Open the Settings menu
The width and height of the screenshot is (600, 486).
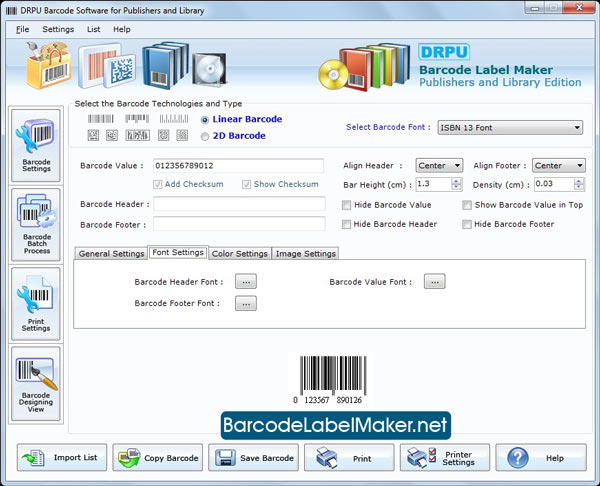click(x=58, y=29)
